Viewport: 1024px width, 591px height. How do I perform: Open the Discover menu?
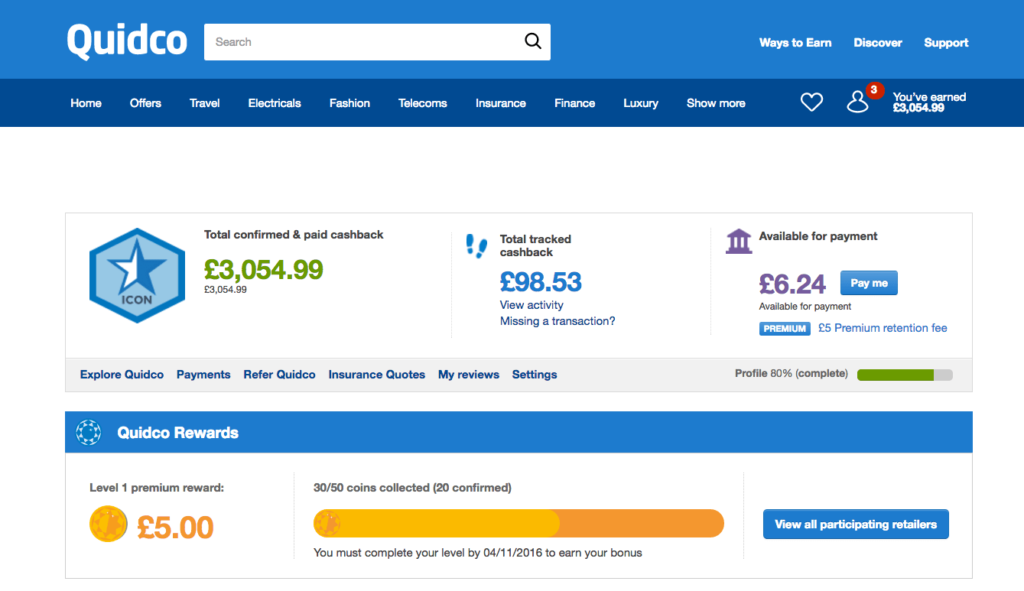pos(878,42)
